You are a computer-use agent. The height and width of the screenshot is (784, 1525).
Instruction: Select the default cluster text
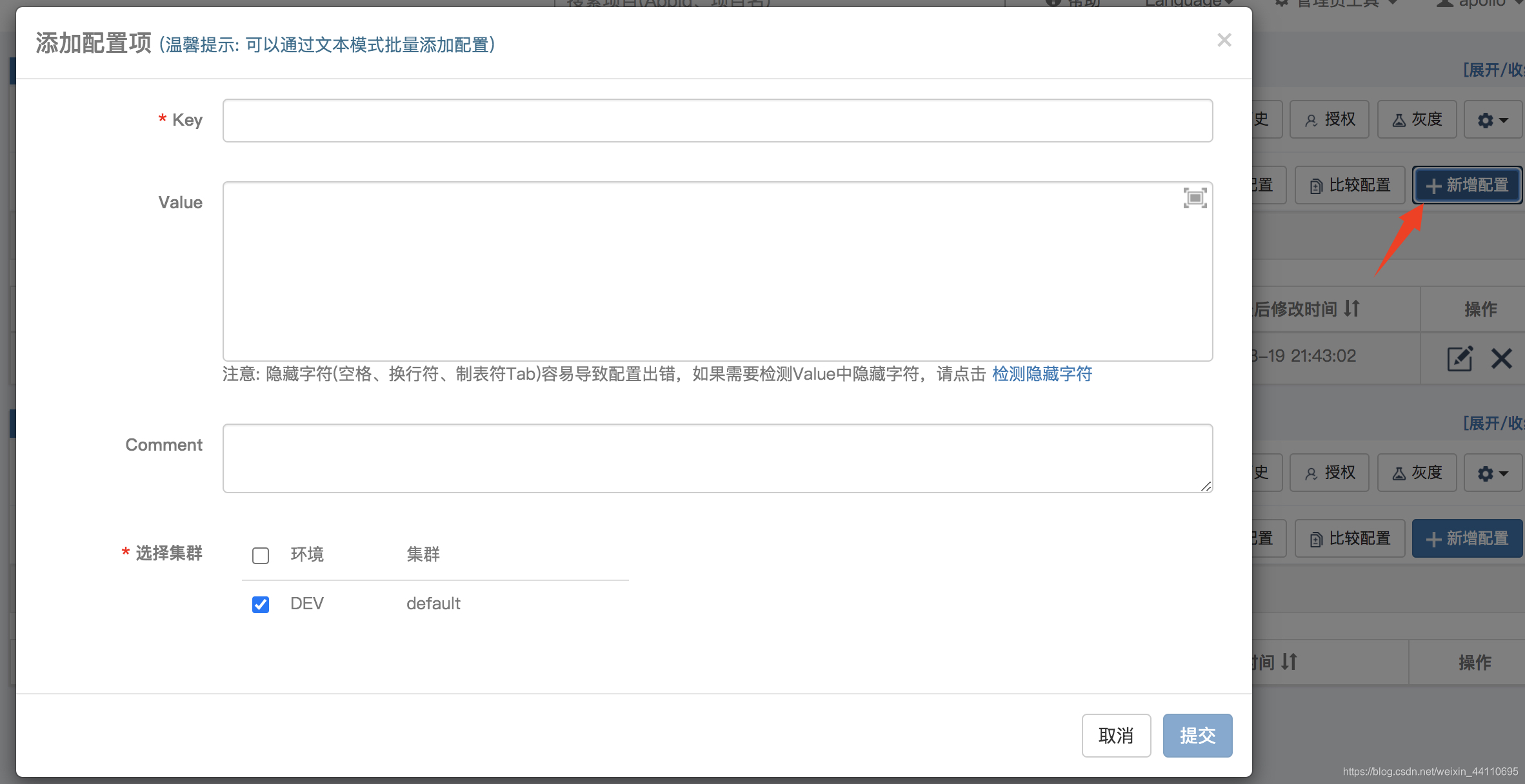point(433,603)
